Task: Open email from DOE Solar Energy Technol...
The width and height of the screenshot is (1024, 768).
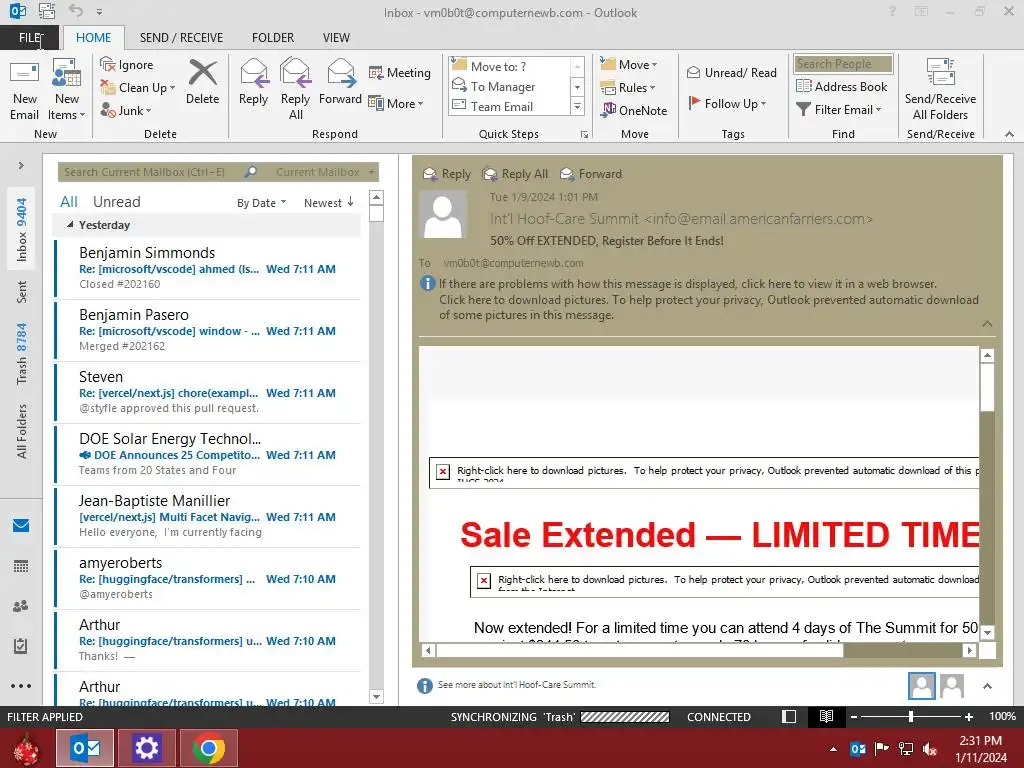Action: tap(208, 454)
